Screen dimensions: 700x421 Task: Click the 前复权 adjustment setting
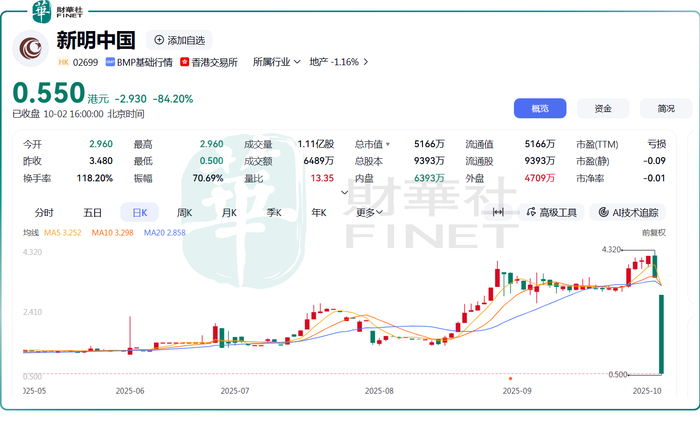pos(654,233)
